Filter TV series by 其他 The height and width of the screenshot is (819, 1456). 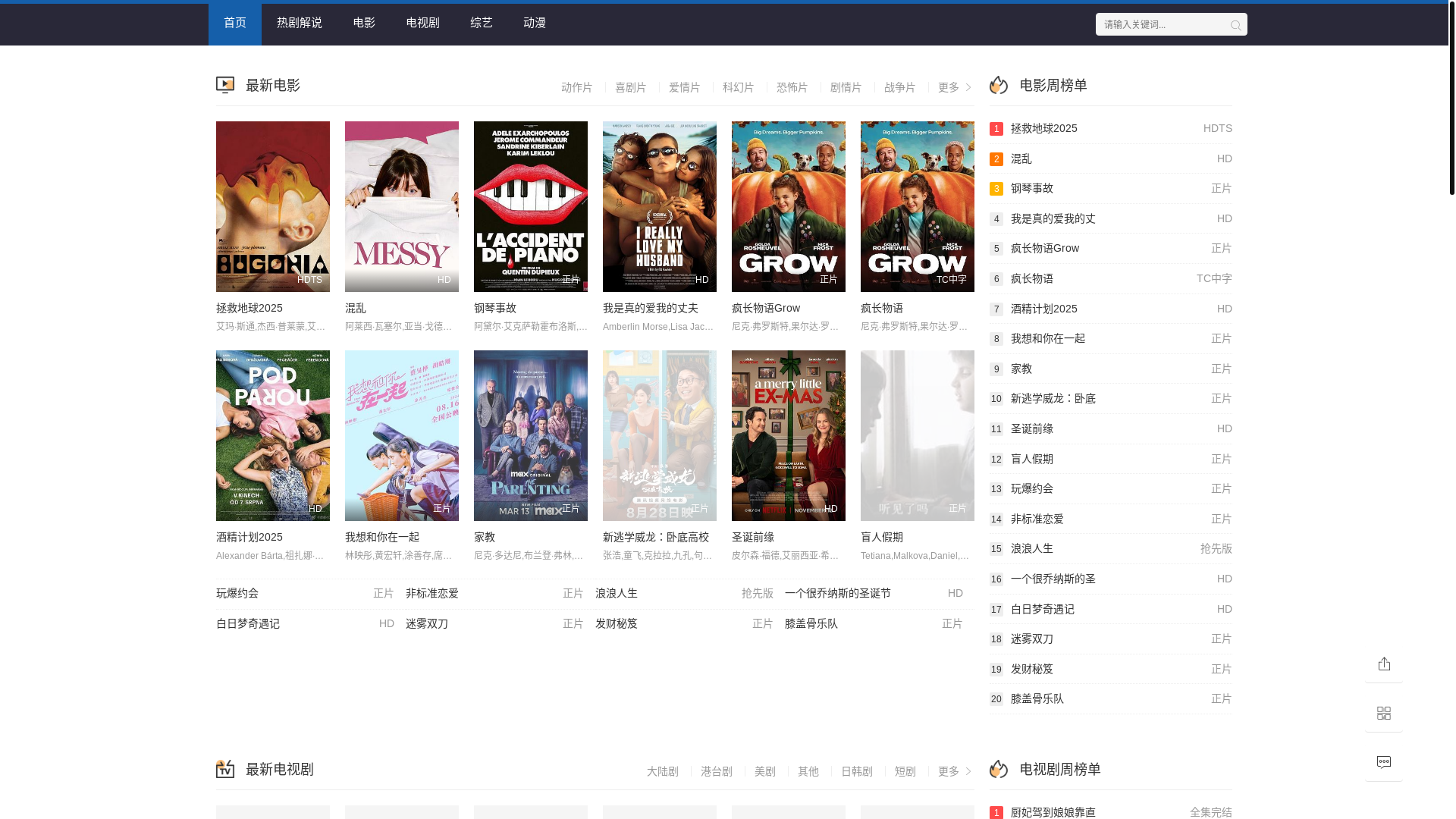pos(808,772)
